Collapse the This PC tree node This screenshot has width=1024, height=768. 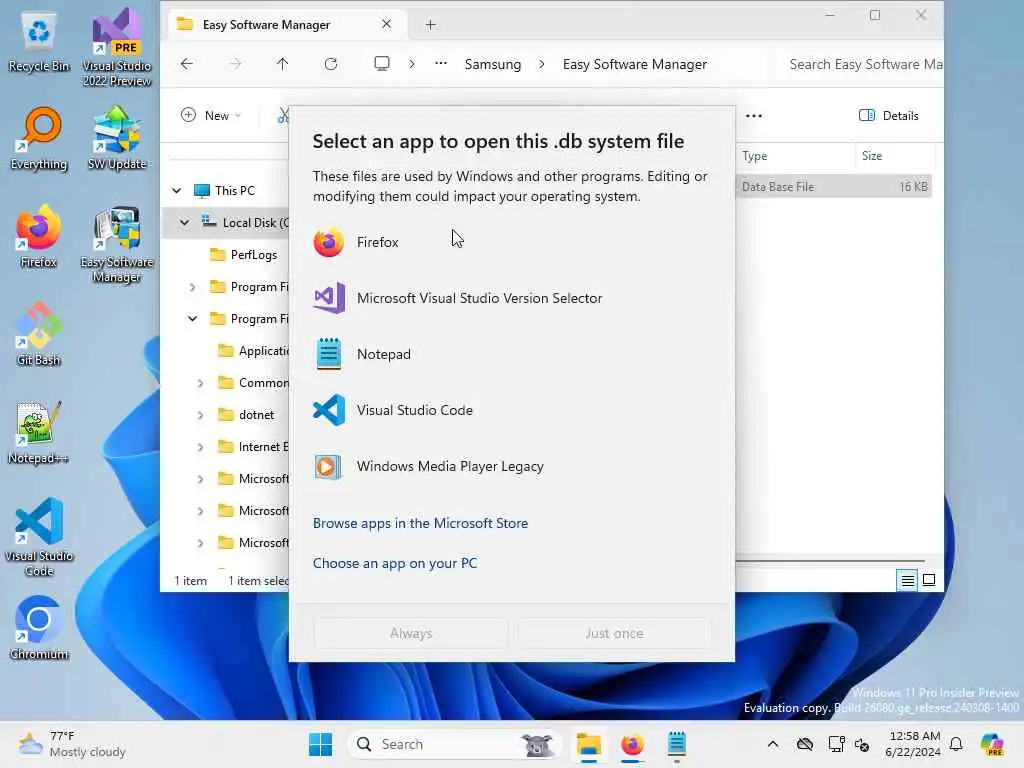coord(176,191)
